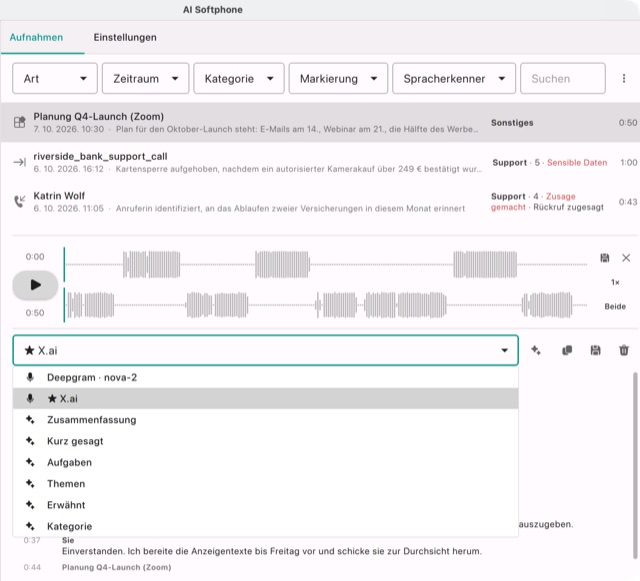
Task: Expand the Zeitraum filter dropdown
Action: (x=145, y=78)
